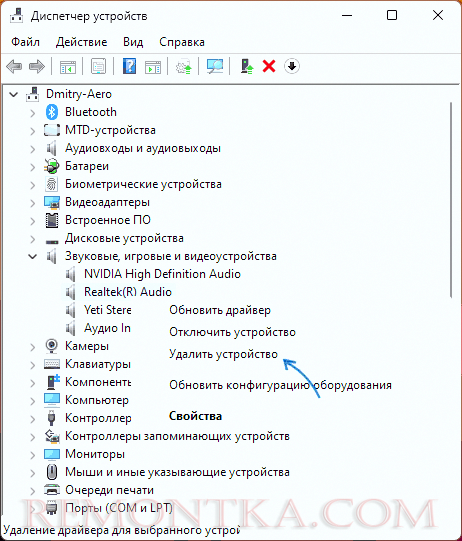Viewport: 462px width, 541px height.
Task: Click the circled down-arrow toolbar icon
Action: point(292,66)
